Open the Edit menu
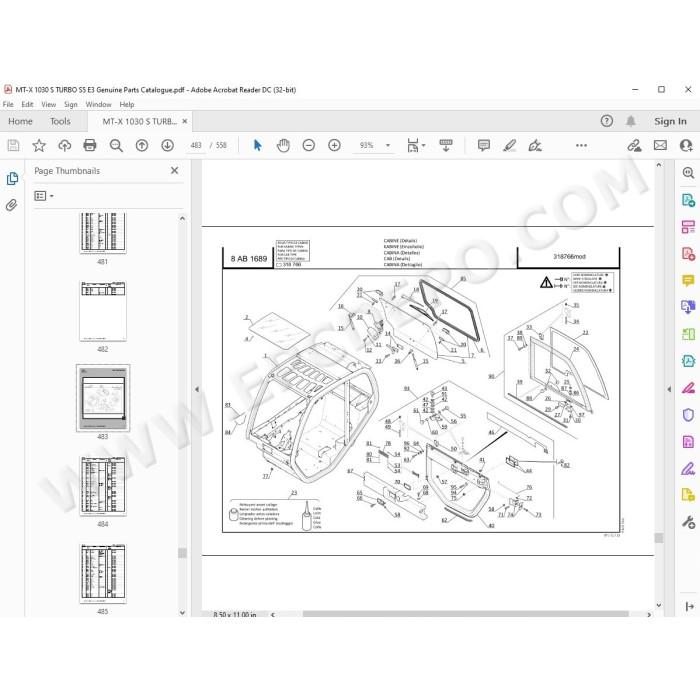This screenshot has width=700, height=700. click(x=27, y=104)
